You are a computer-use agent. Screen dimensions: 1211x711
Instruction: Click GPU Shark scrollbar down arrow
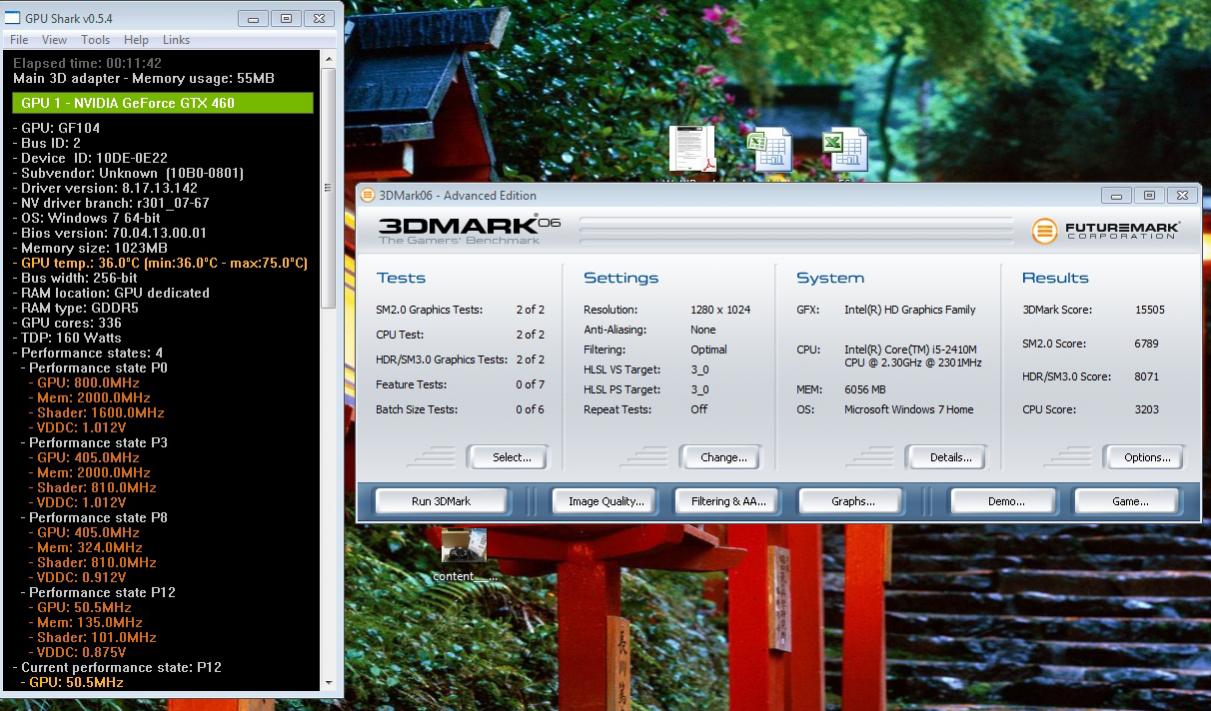coord(330,682)
